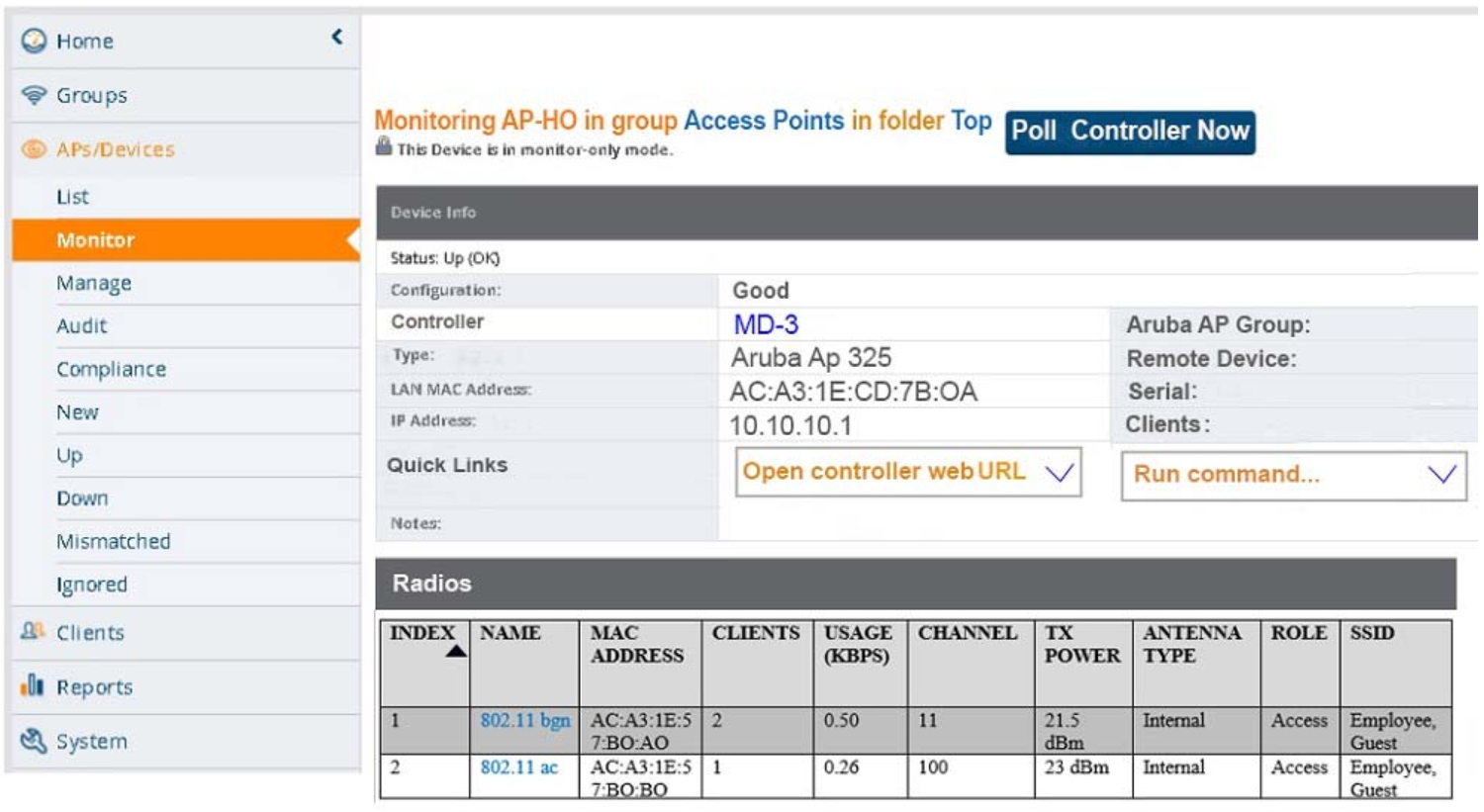Follow the Access Points group link
1484x812 pixels.
click(763, 121)
